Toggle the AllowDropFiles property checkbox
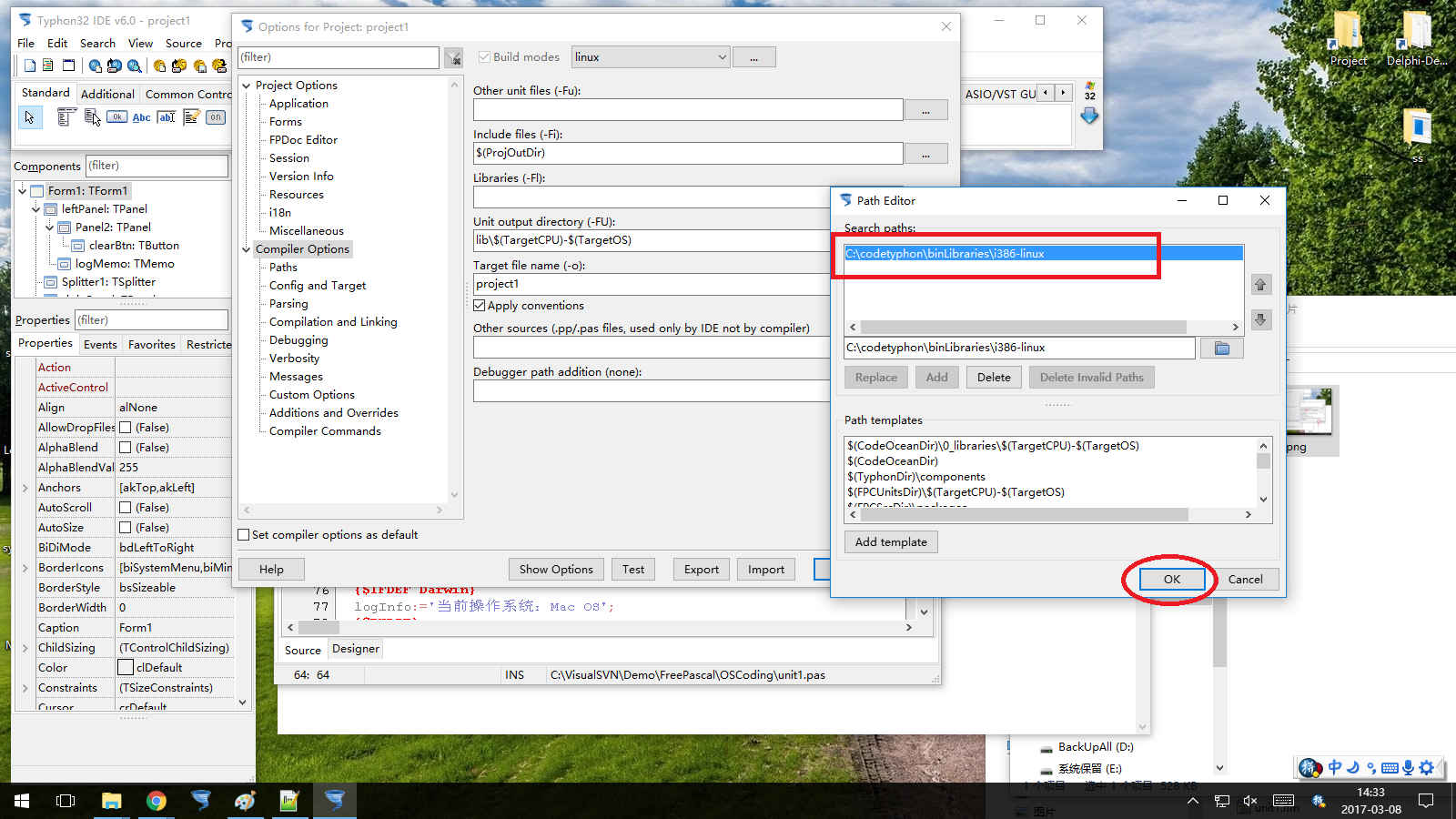 point(126,428)
